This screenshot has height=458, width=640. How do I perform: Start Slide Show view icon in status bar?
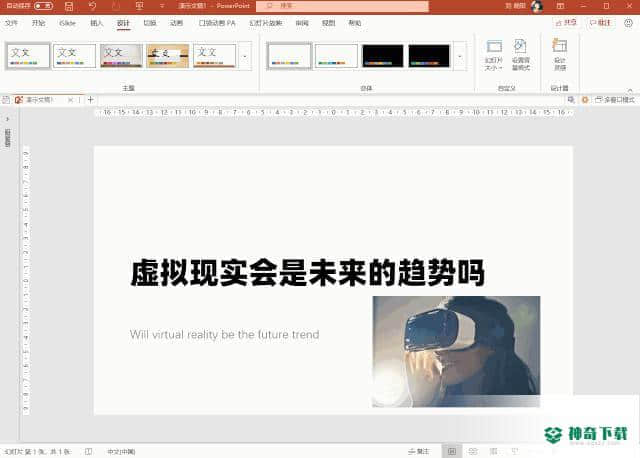point(515,451)
